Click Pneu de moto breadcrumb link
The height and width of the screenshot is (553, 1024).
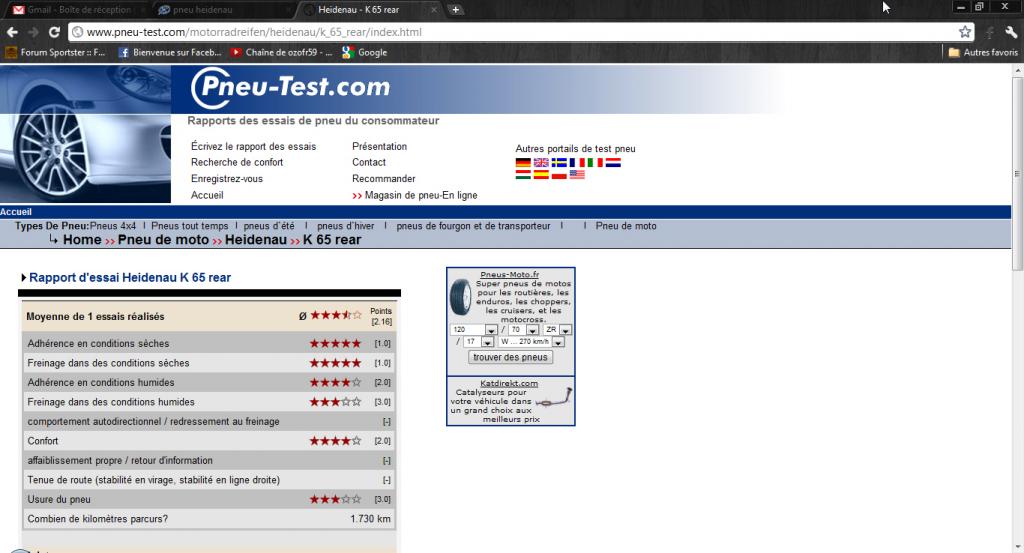pos(163,240)
